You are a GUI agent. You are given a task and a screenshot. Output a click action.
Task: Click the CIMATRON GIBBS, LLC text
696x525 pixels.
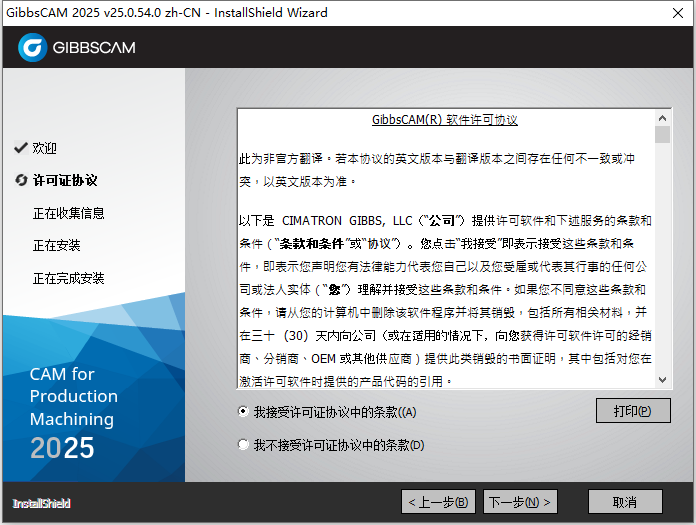pos(347,221)
